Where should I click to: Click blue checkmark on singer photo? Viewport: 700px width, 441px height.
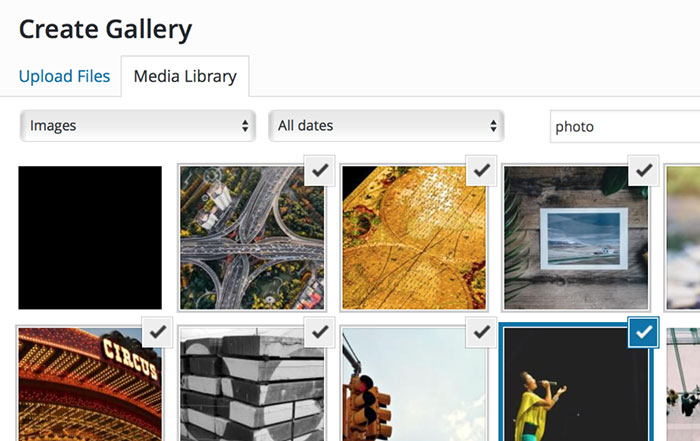tap(643, 332)
